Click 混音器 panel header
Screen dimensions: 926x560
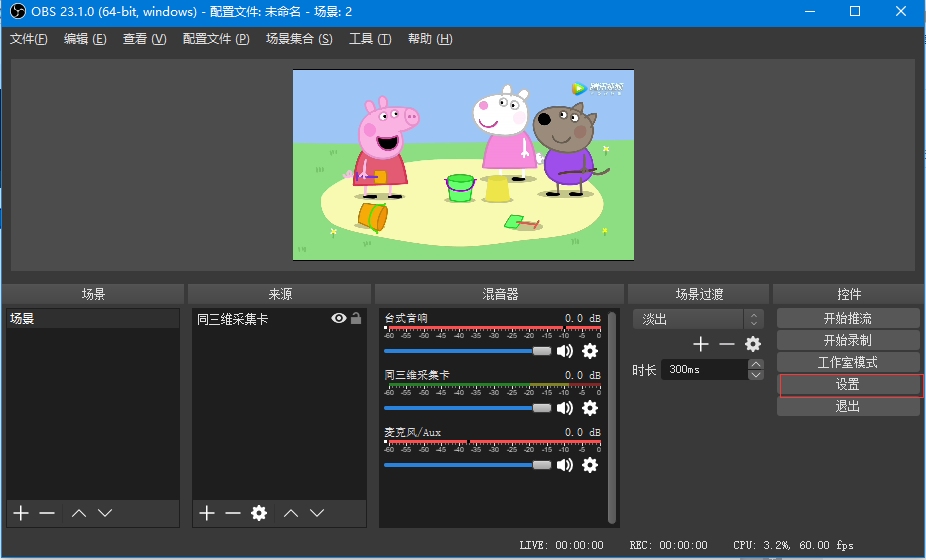[x=500, y=294]
